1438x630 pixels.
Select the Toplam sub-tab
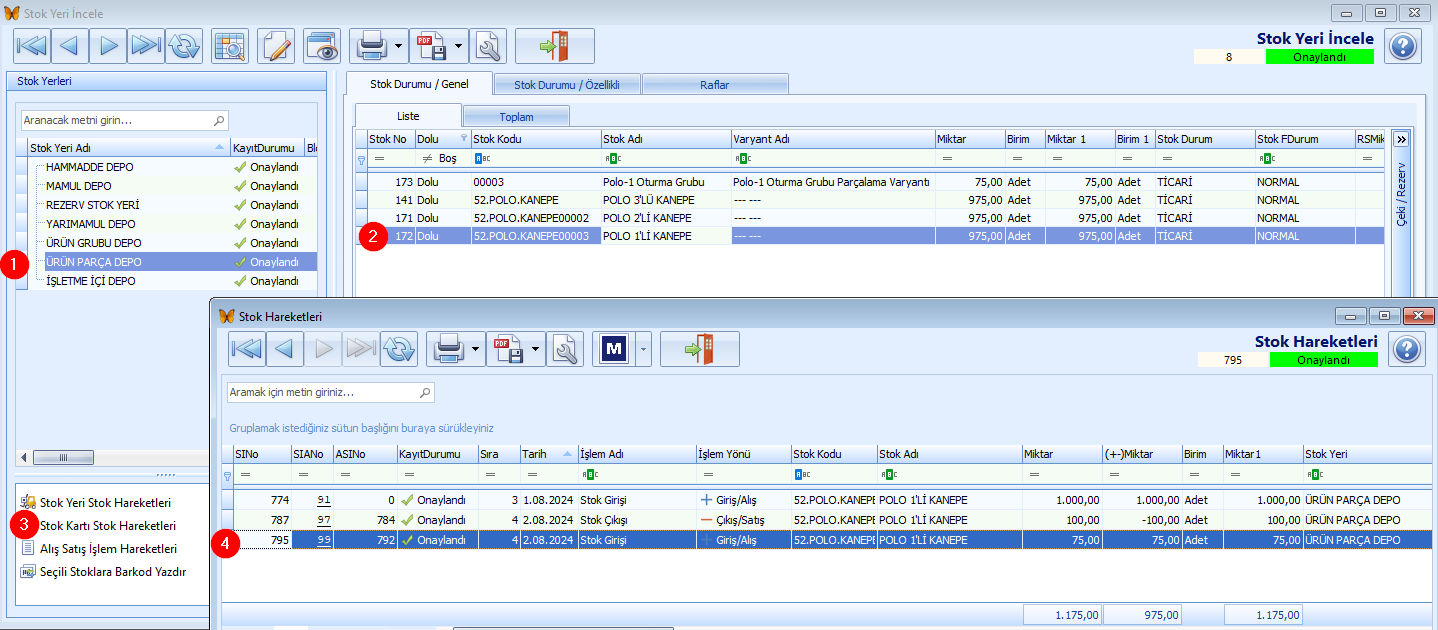pos(516,116)
